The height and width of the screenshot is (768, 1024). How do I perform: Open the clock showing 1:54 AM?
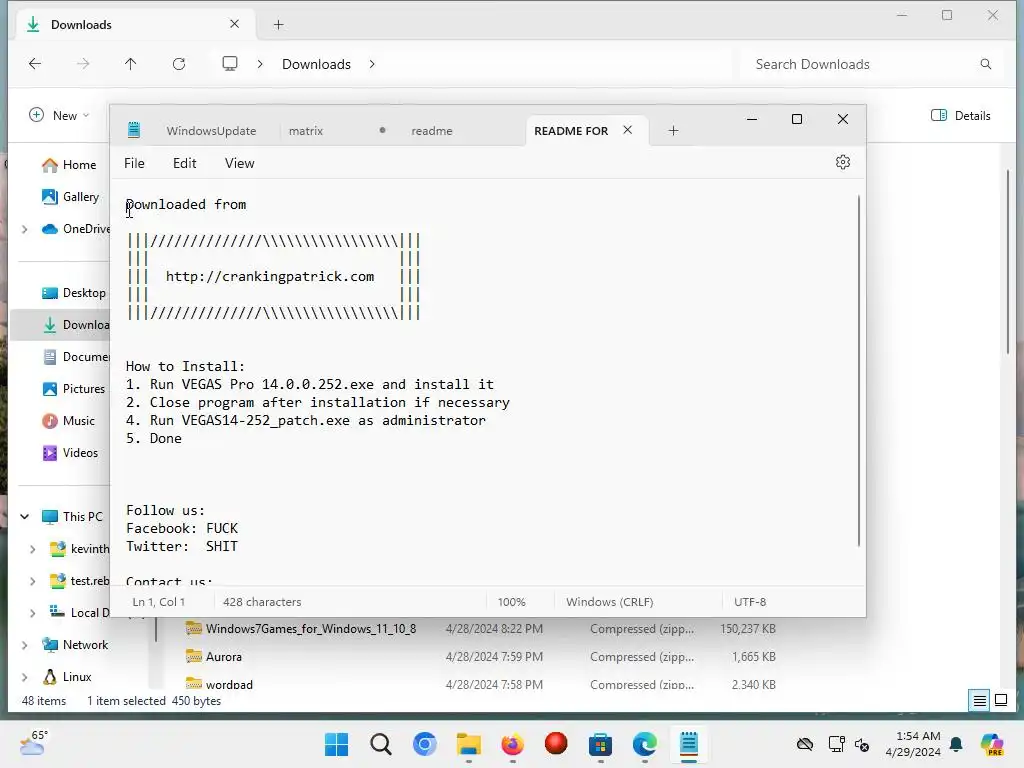(x=913, y=744)
